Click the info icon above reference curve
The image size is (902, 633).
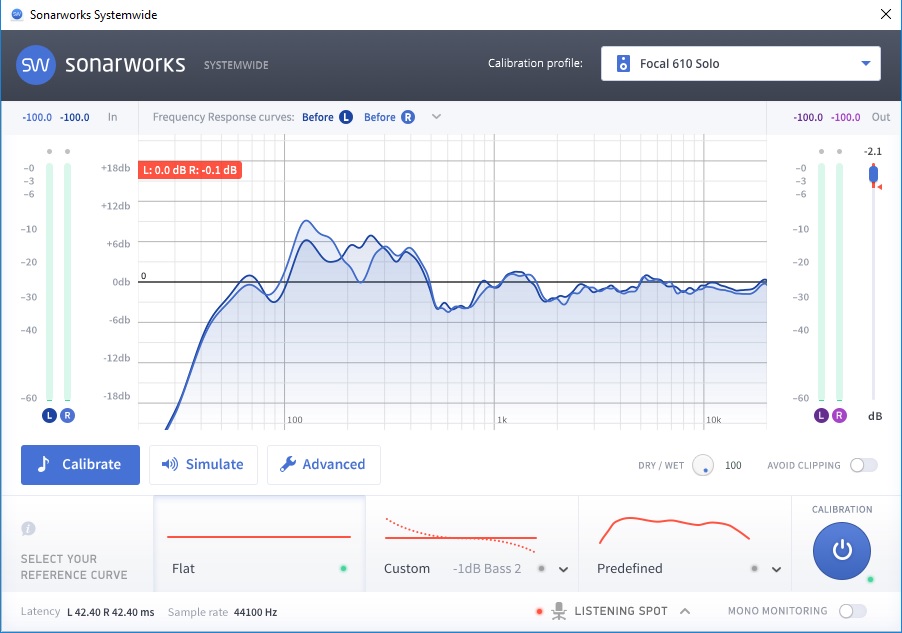tap(28, 528)
